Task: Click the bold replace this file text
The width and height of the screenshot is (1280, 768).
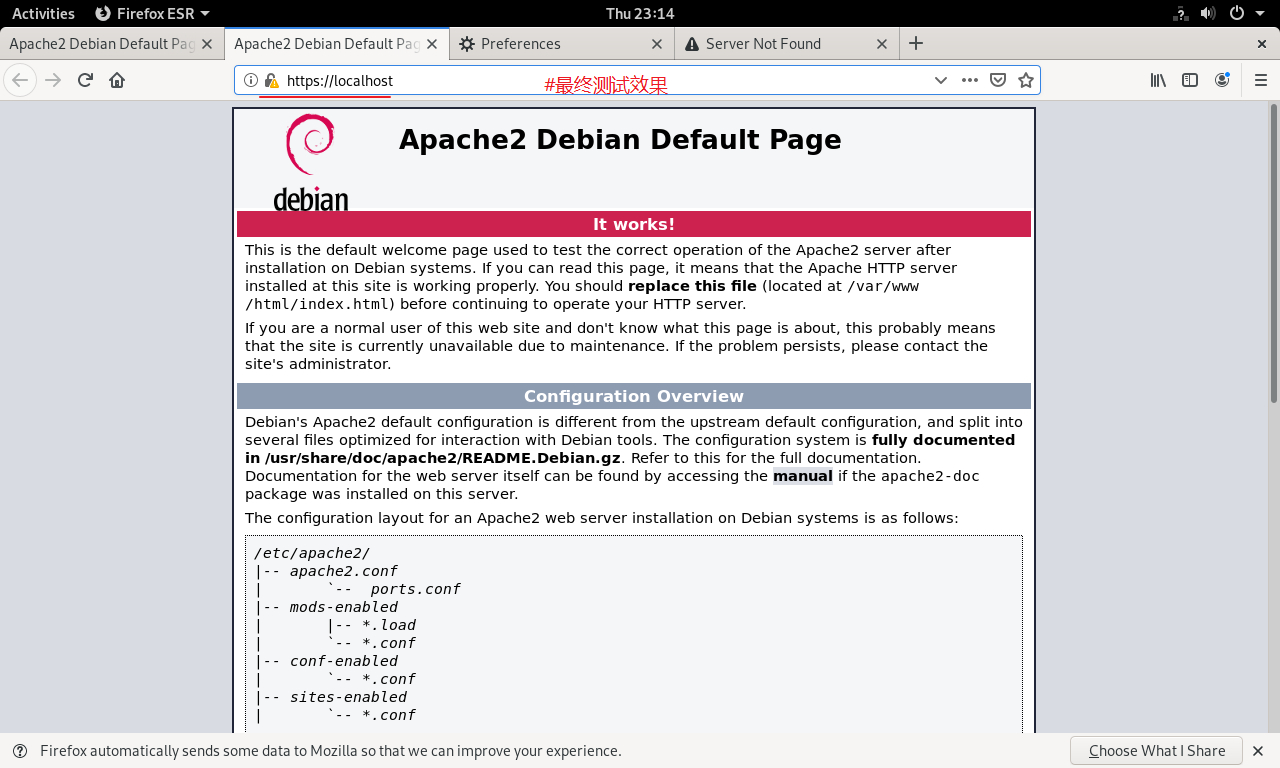Action: click(x=692, y=286)
